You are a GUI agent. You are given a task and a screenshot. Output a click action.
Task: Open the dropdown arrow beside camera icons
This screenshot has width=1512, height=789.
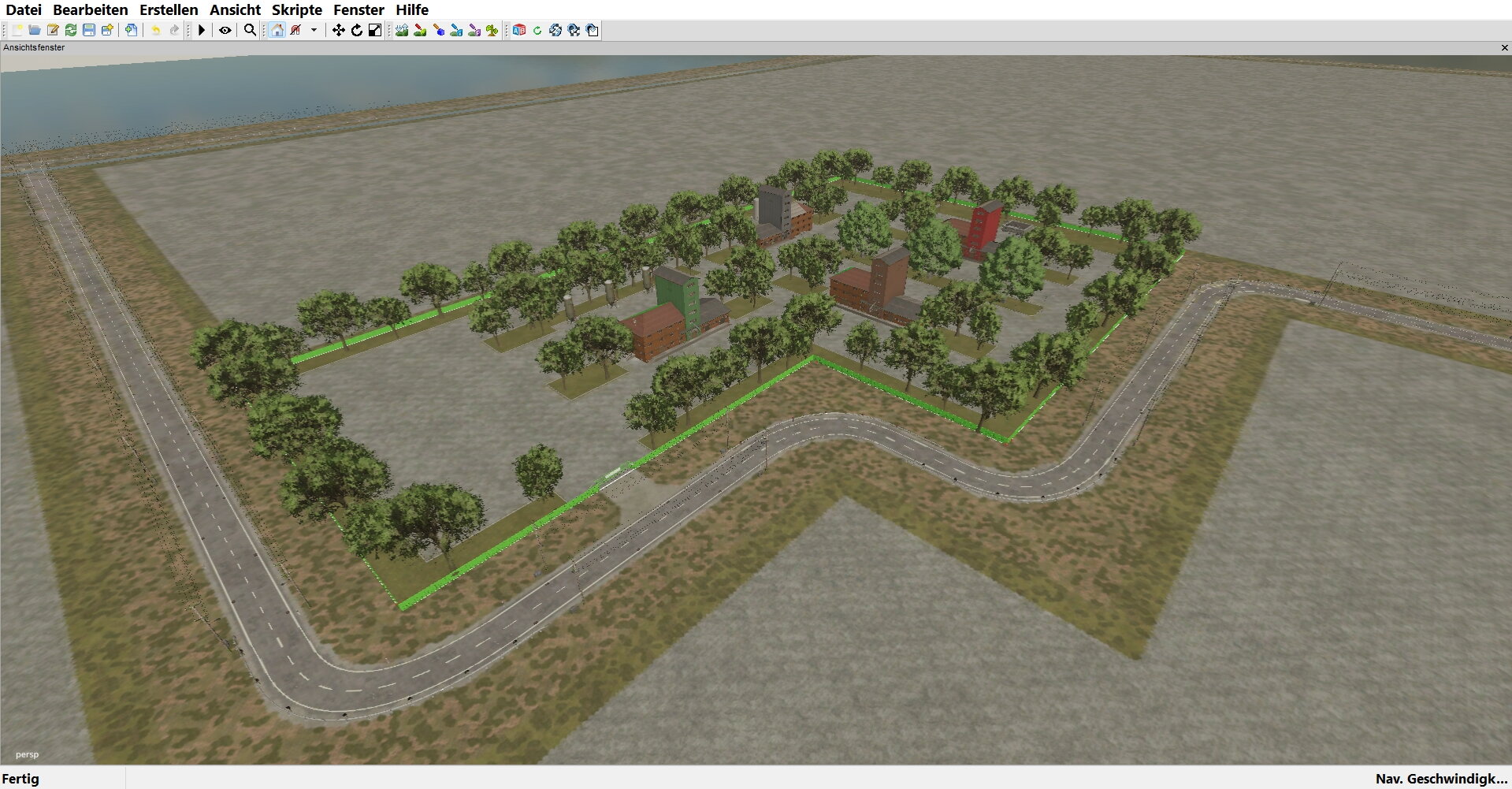tap(314, 30)
